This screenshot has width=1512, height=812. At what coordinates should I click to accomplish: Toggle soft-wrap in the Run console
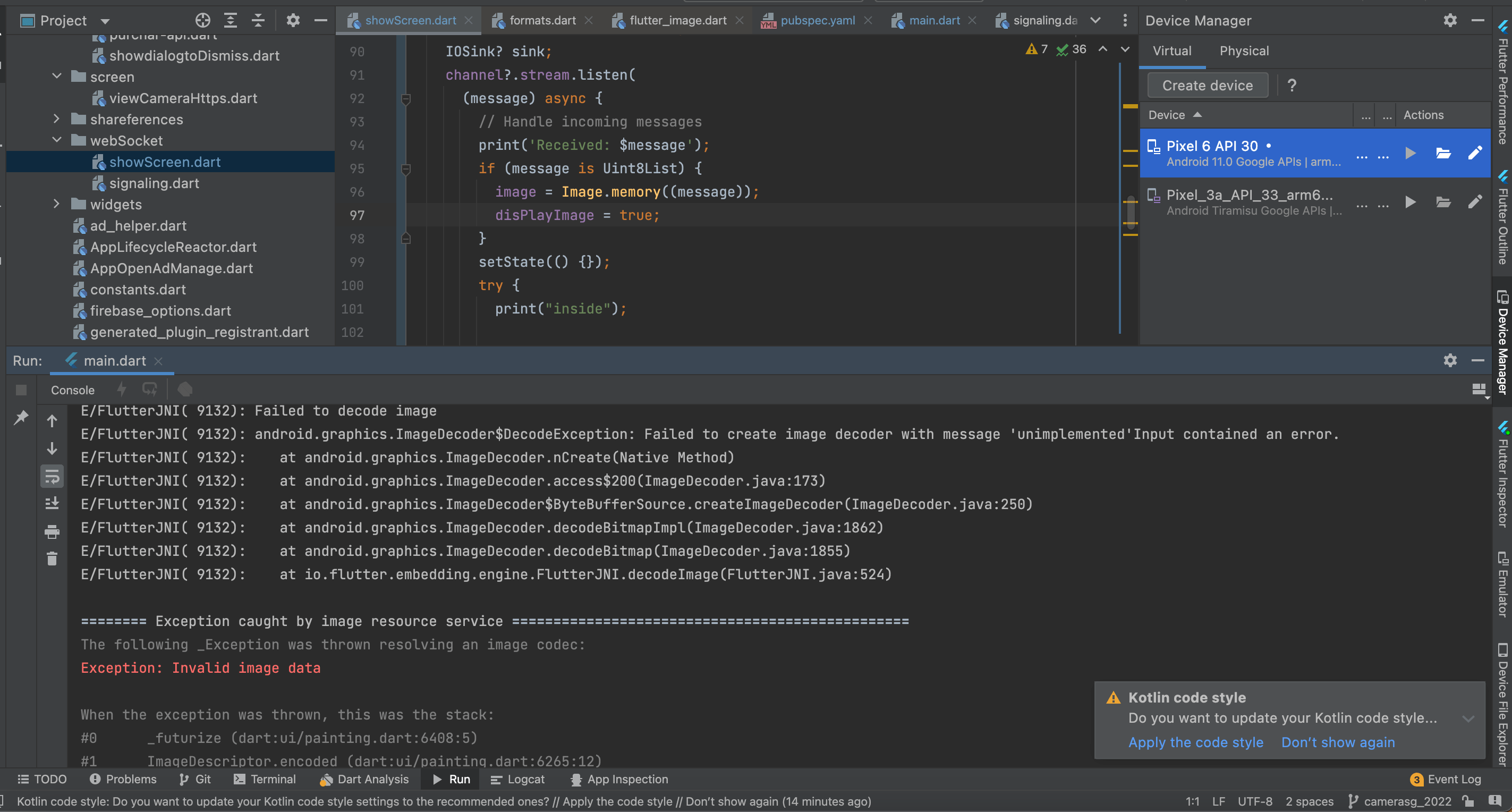(52, 476)
